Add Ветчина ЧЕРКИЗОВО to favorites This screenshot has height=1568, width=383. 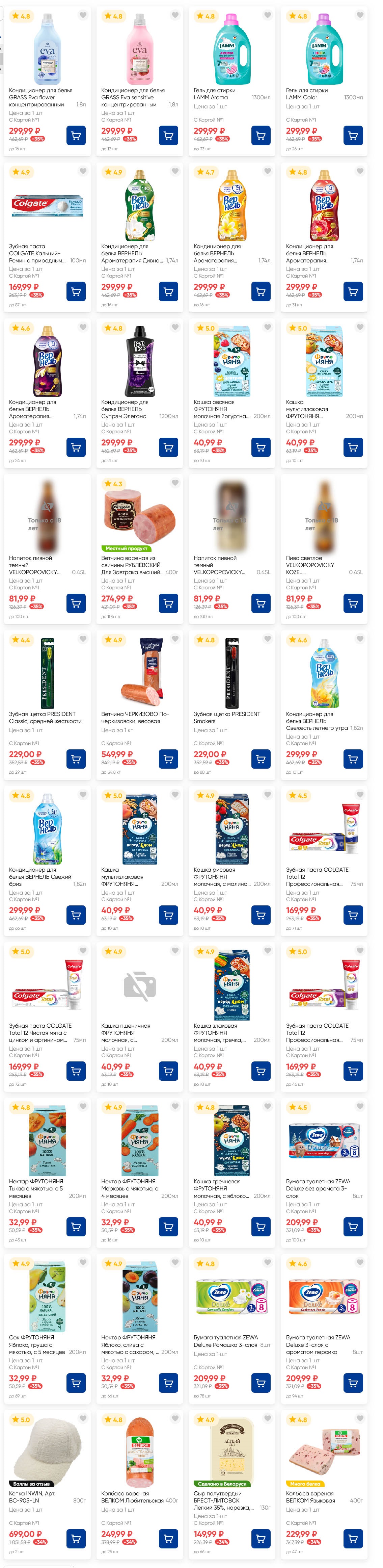(x=175, y=639)
